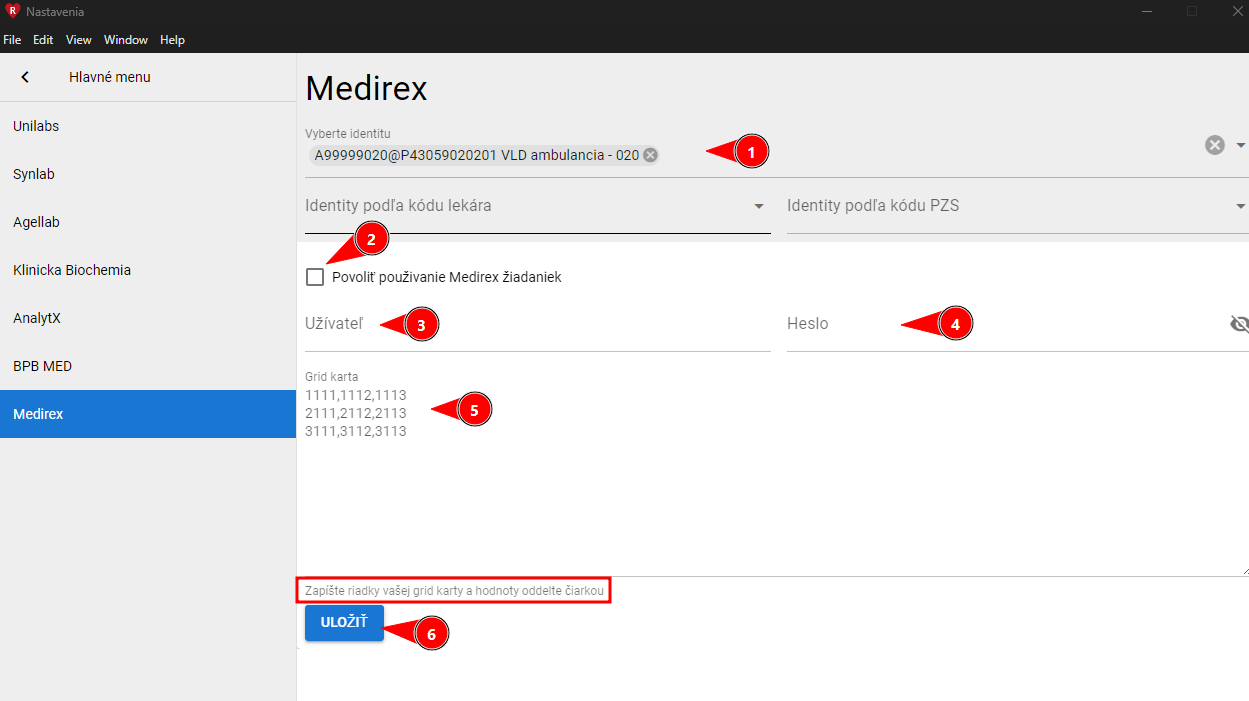The height and width of the screenshot is (701, 1249).
Task: Open Identity podľa kódu lekára dropdown
Action: (538, 206)
